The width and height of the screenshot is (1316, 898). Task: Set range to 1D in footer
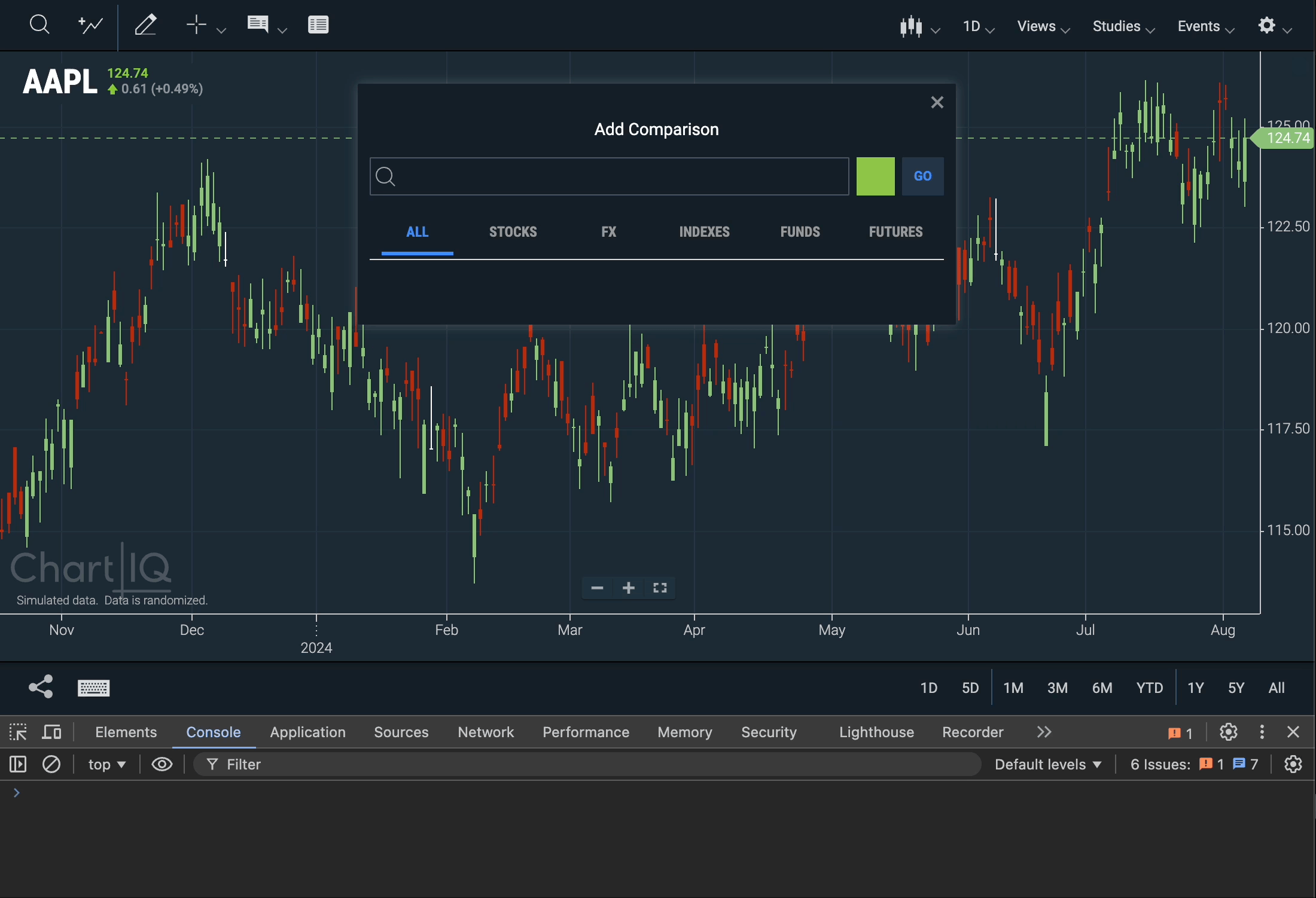pos(929,688)
